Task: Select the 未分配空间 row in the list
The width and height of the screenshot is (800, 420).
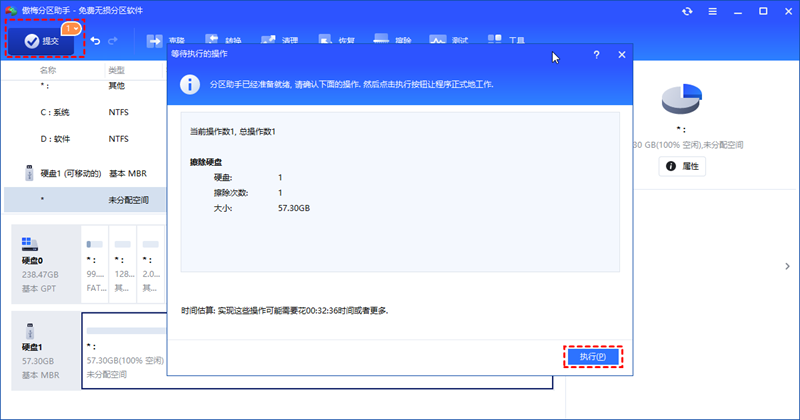Action: 85,200
